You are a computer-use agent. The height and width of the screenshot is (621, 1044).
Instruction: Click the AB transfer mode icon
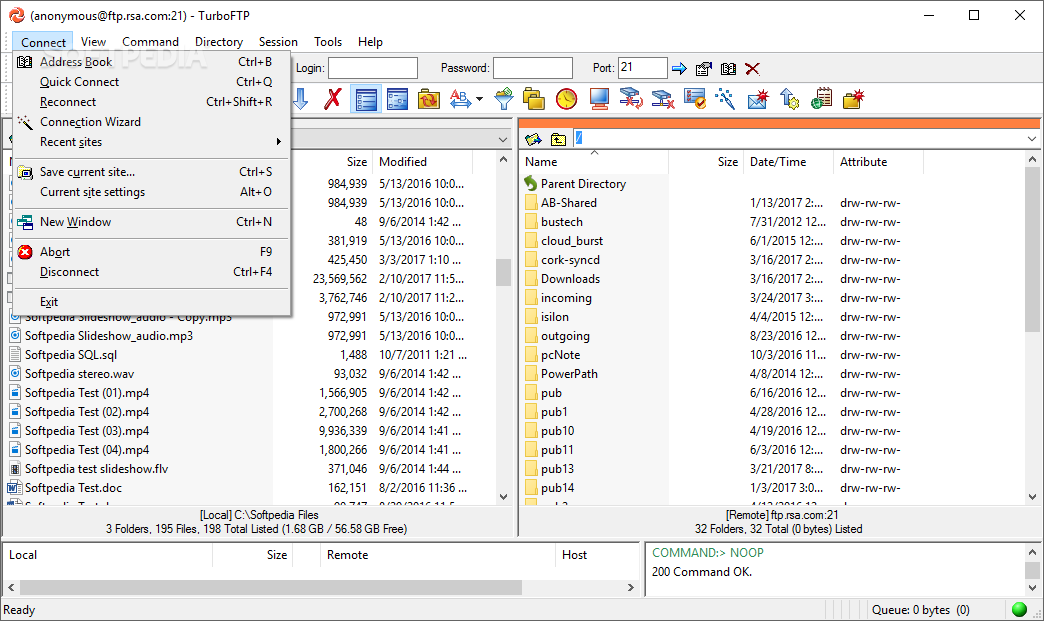pos(461,99)
